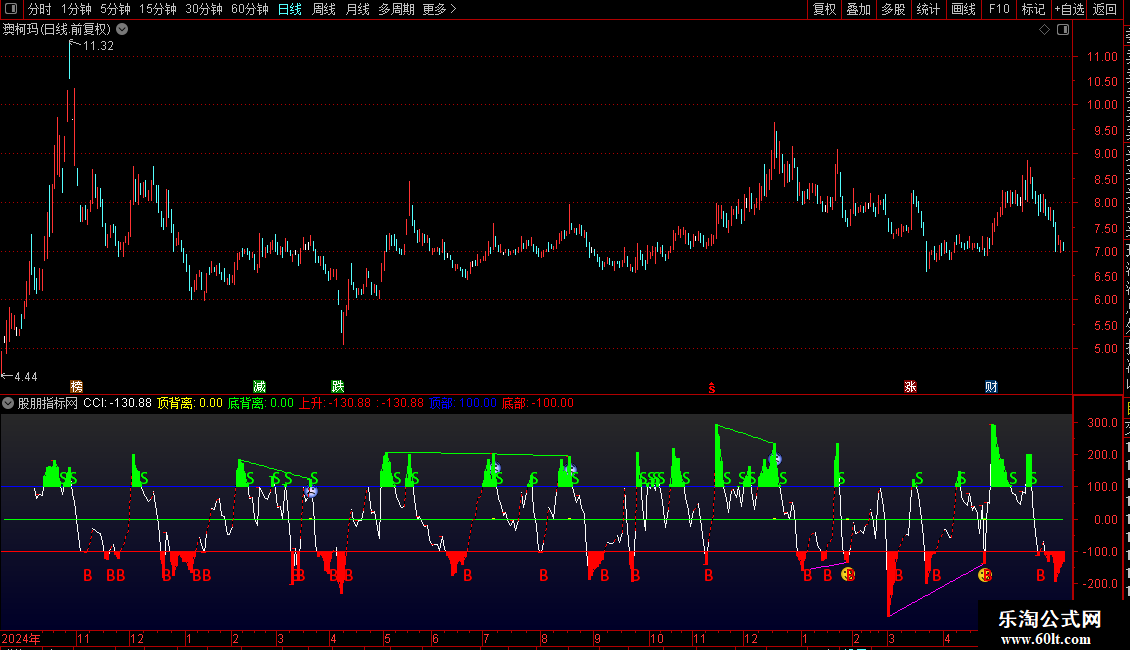Open the F10 company info
The height and width of the screenshot is (650, 1130).
(x=999, y=9)
